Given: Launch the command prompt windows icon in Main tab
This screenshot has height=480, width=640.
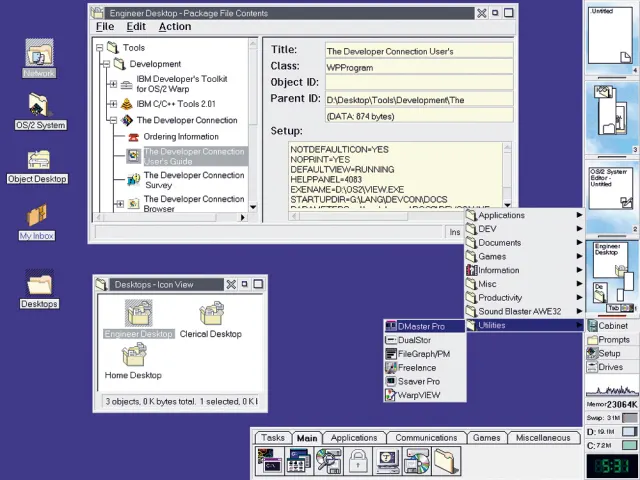Looking at the screenshot, I should click(x=271, y=460).
